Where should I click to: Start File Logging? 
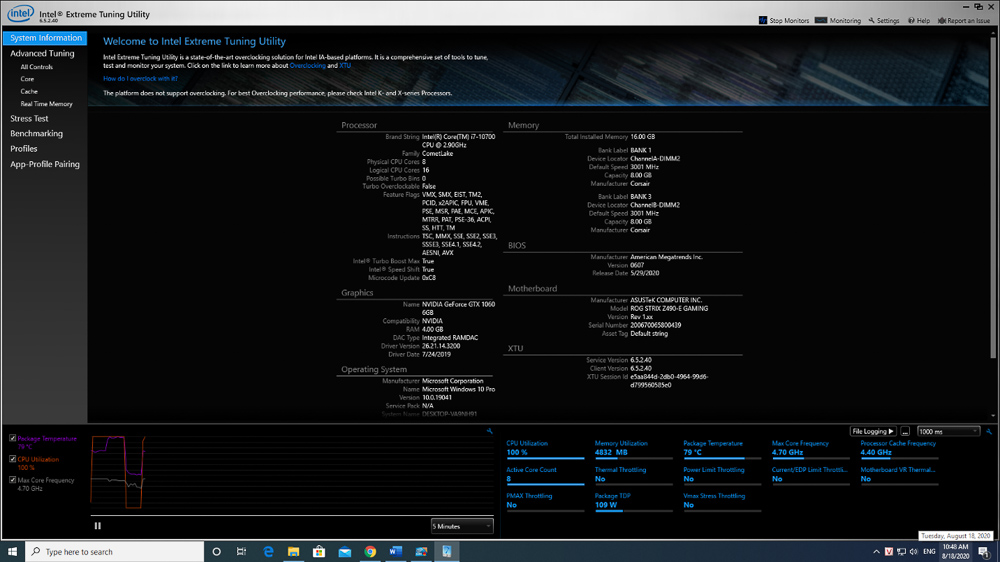click(873, 432)
